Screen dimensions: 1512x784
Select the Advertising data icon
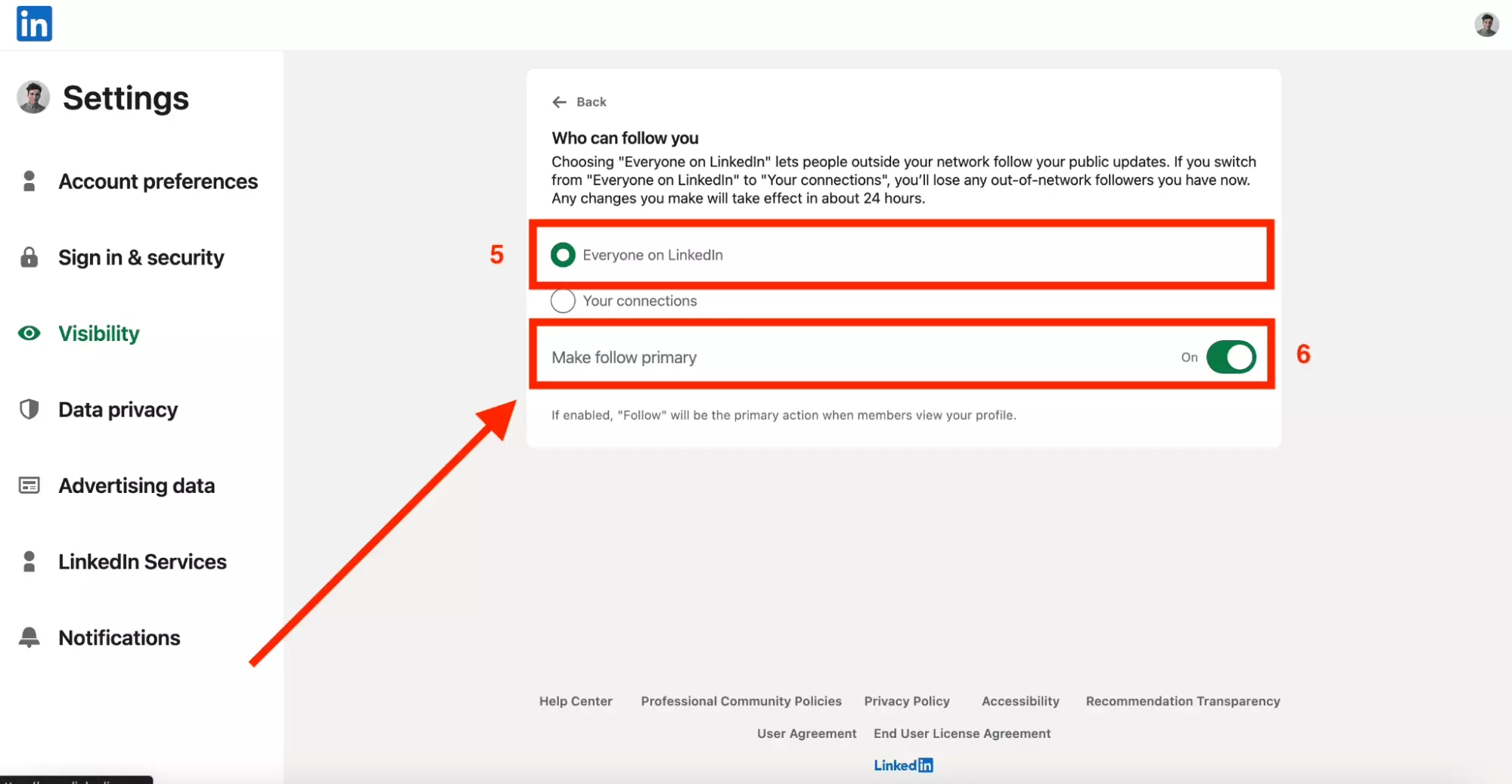(x=29, y=485)
